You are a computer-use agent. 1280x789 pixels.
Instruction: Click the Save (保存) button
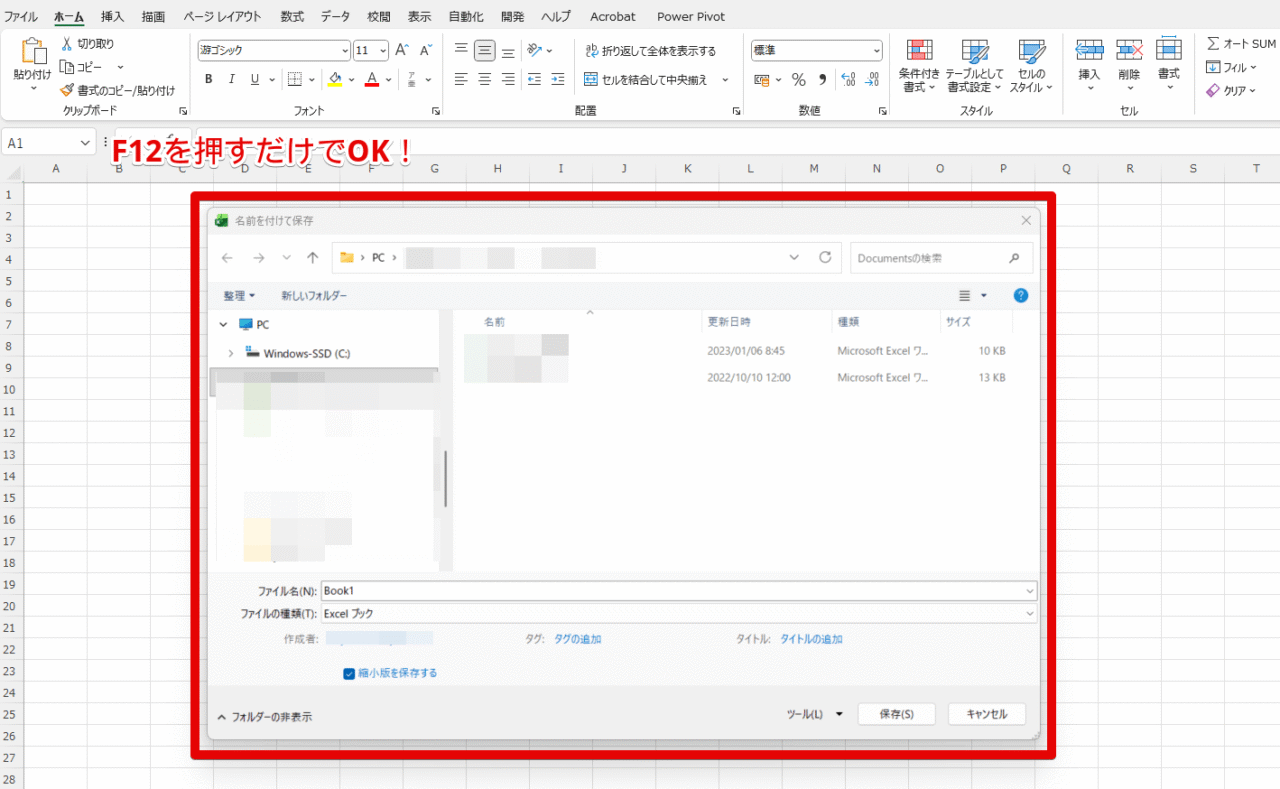[x=896, y=714]
